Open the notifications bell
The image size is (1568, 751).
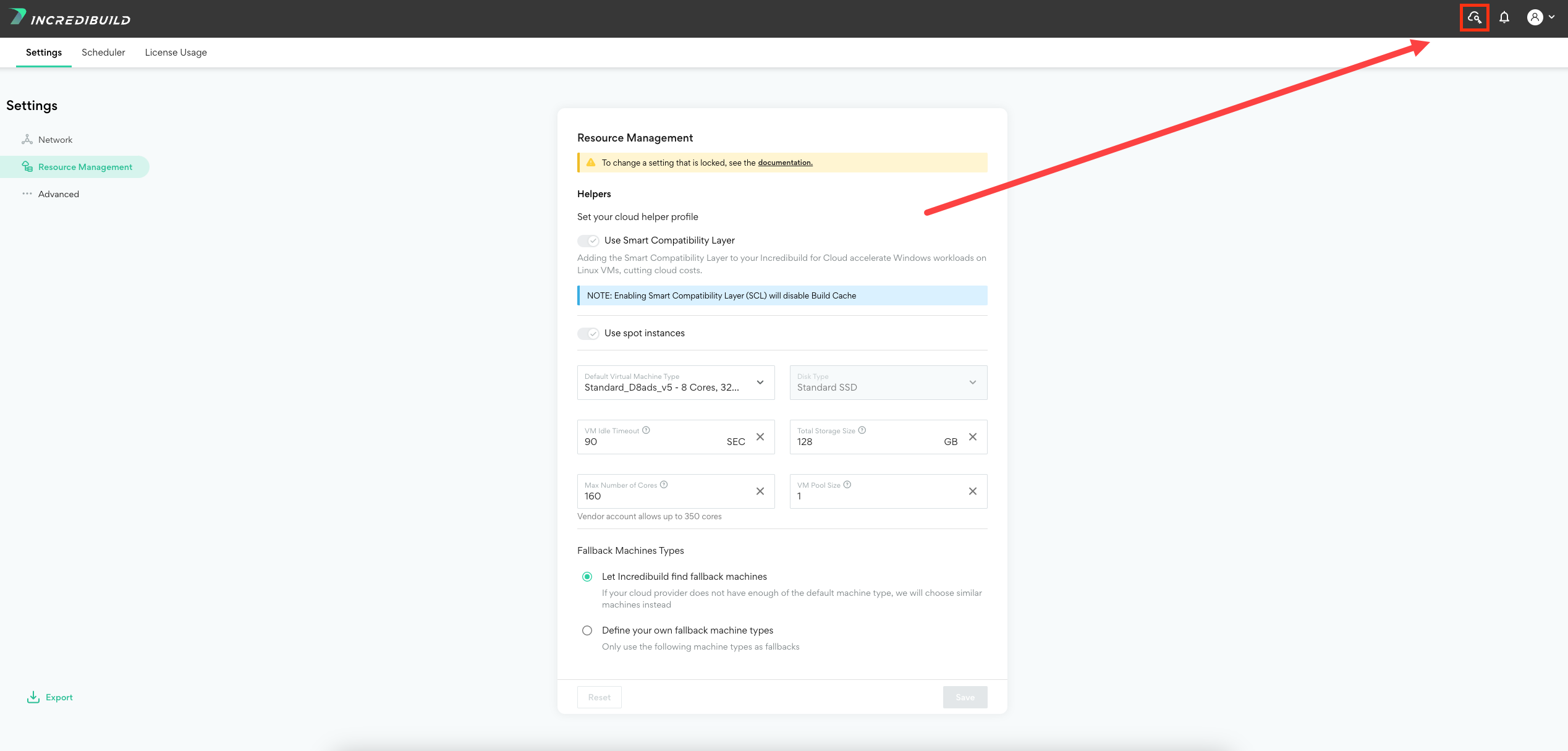1504,17
